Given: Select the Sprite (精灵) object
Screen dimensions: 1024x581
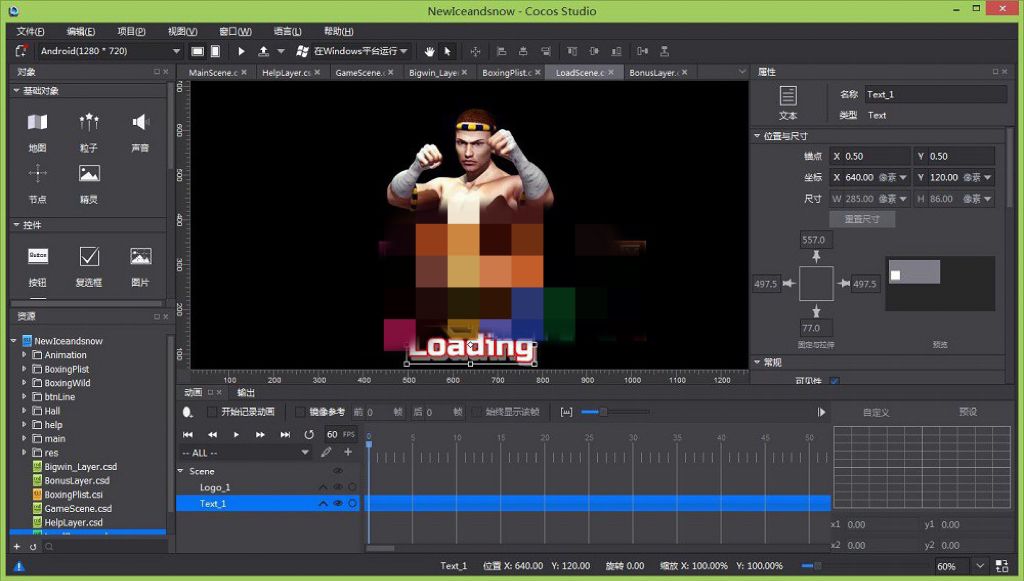Looking at the screenshot, I should tap(89, 184).
